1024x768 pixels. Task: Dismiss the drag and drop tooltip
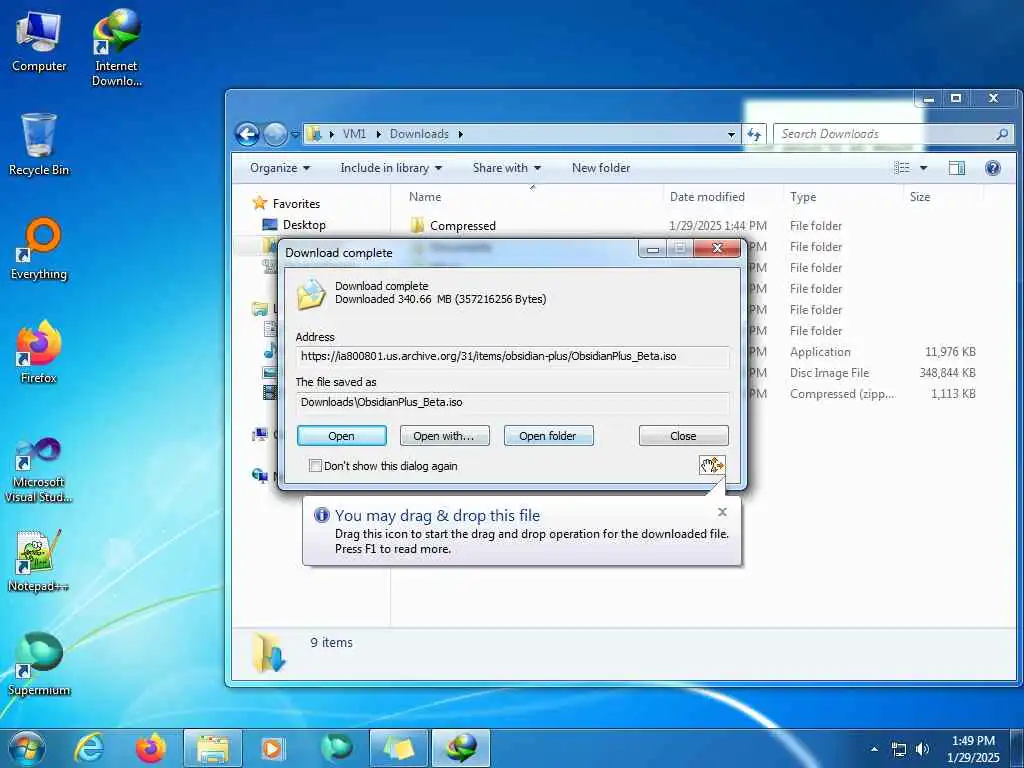722,512
